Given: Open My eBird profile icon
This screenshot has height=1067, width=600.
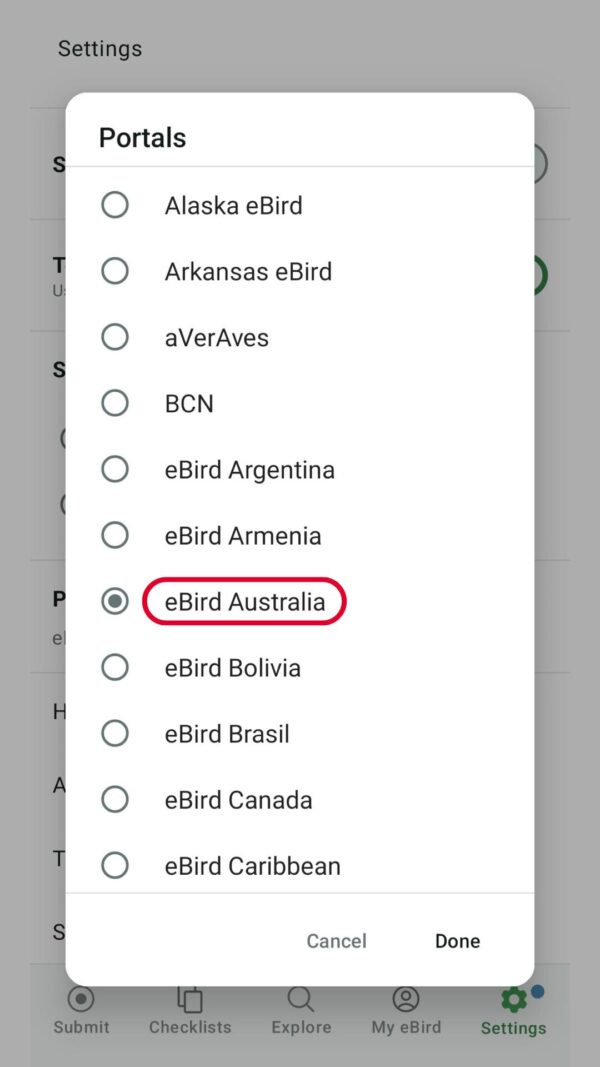Looking at the screenshot, I should tap(406, 999).
